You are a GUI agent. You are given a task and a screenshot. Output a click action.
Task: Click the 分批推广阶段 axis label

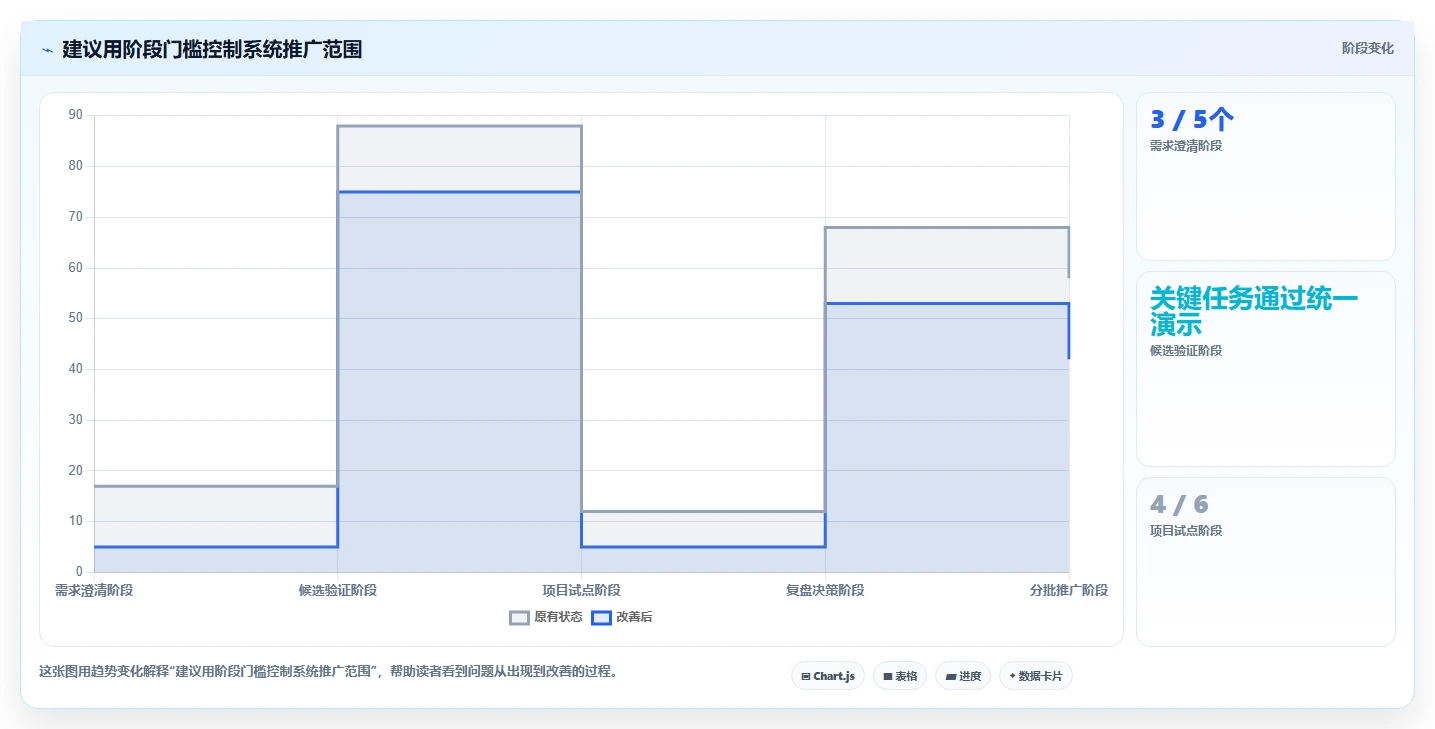(1069, 590)
